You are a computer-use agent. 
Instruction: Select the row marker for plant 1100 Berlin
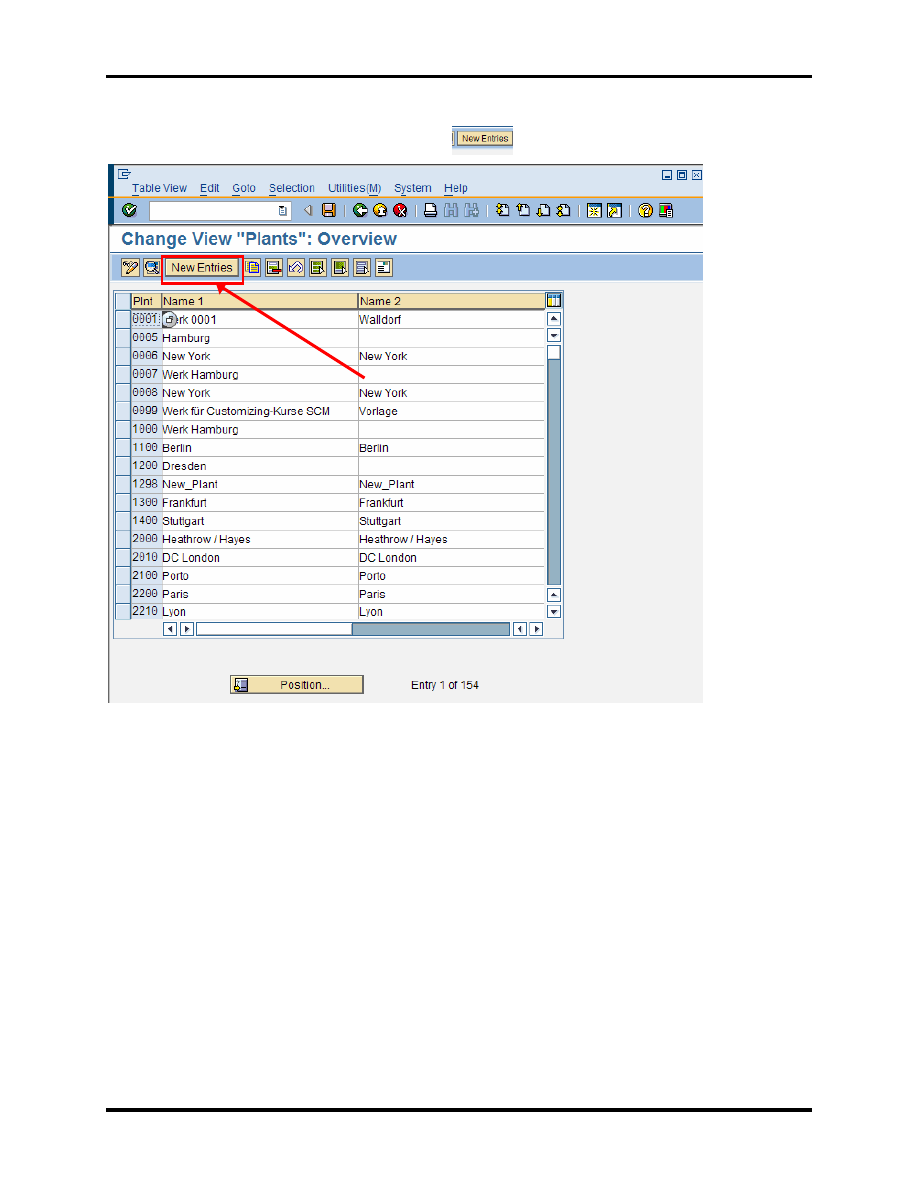(x=123, y=448)
